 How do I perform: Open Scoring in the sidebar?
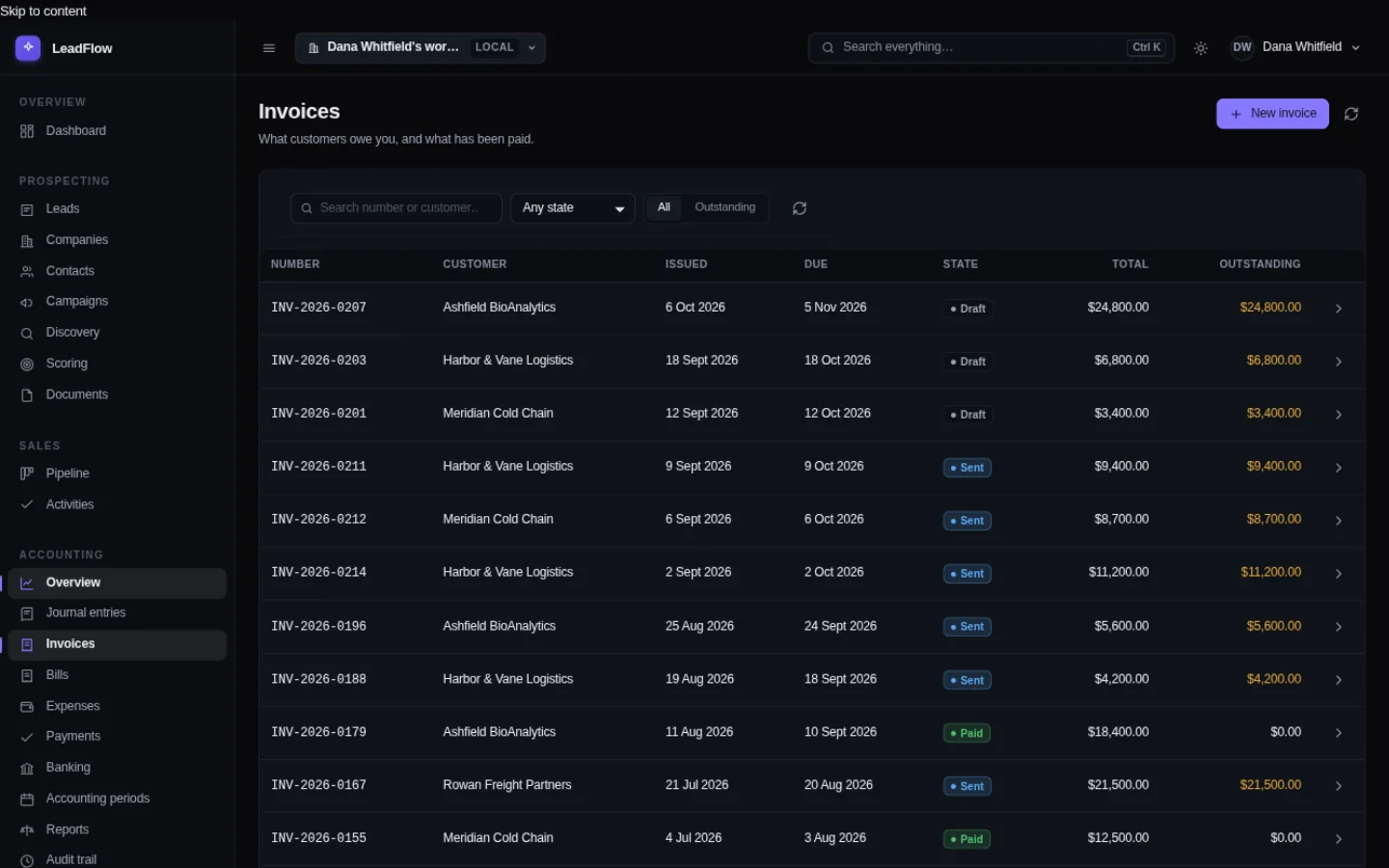pyautogui.click(x=118, y=364)
